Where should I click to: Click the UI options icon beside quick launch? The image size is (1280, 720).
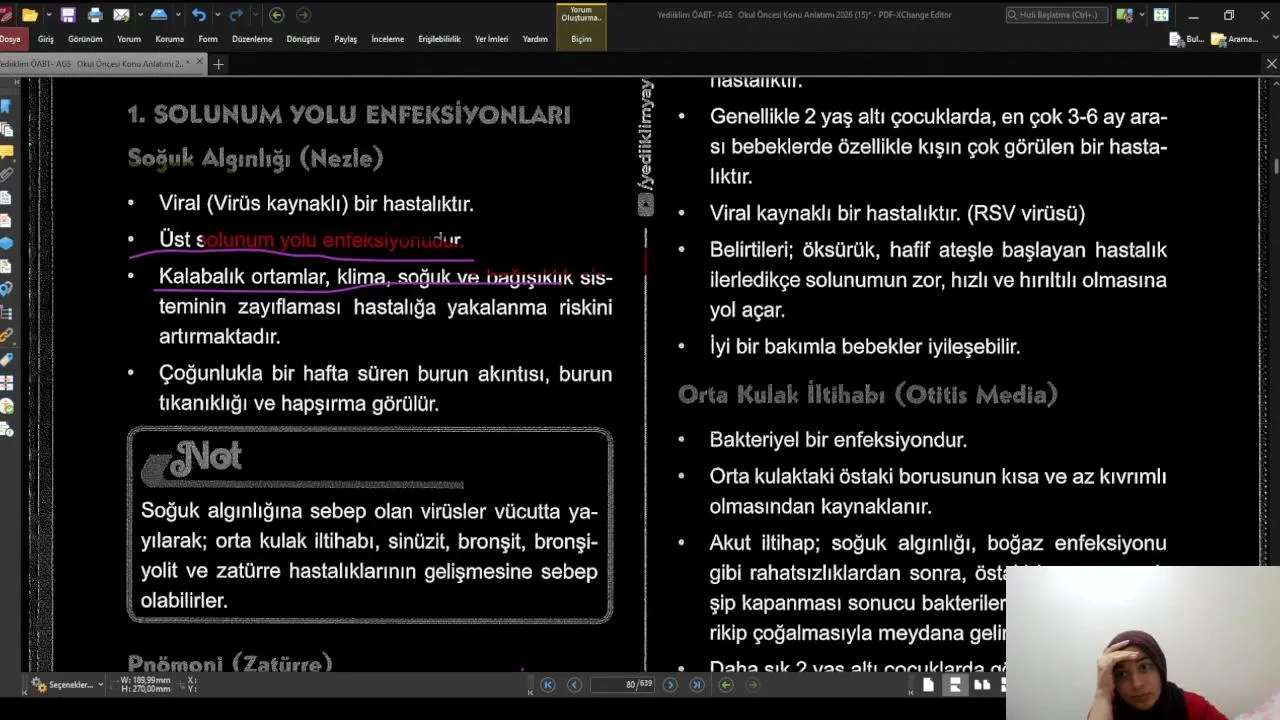(1124, 15)
